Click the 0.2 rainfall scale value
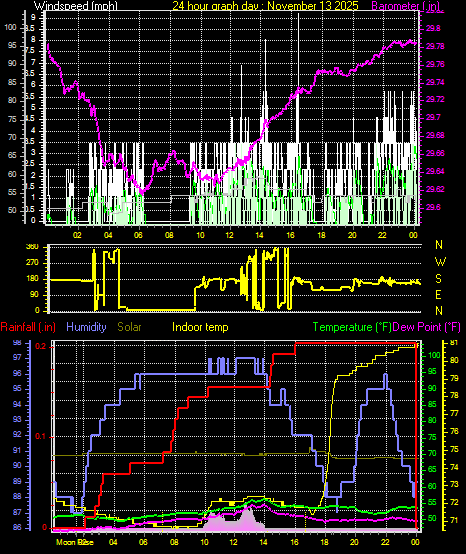 pos(41,347)
